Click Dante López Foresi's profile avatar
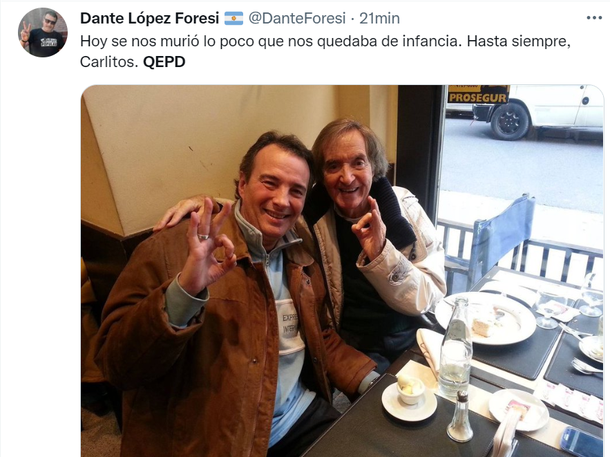This screenshot has width=610, height=457. (43, 32)
